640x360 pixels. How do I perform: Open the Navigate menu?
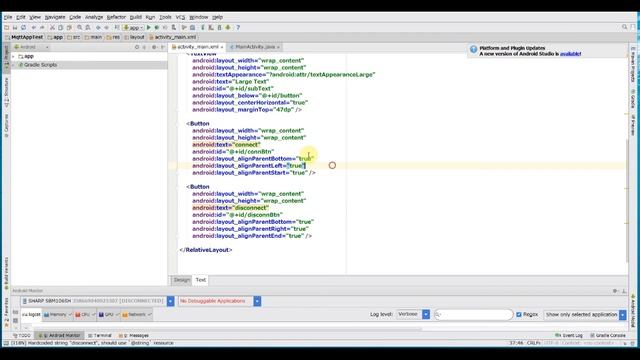55,17
